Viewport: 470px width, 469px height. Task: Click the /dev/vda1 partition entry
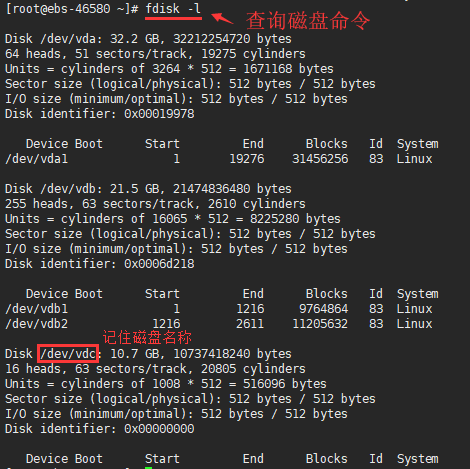[x=37, y=159]
